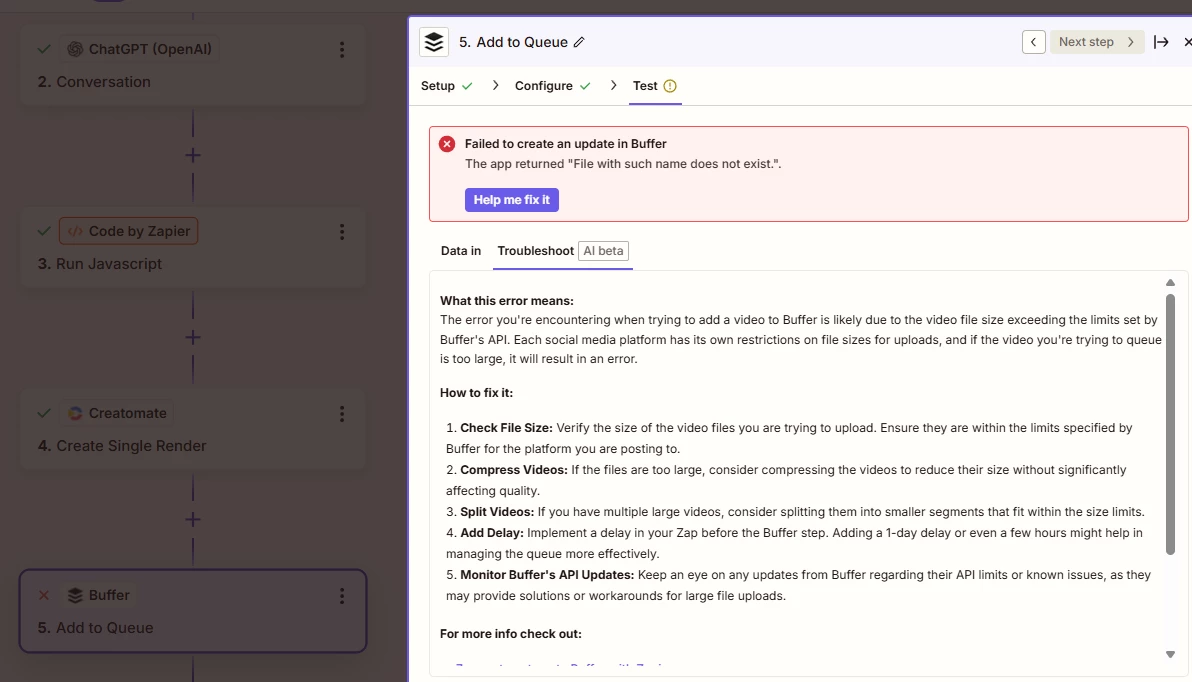Select the '3. Run Javascript' step title
The image size is (1192, 682).
coord(100,264)
